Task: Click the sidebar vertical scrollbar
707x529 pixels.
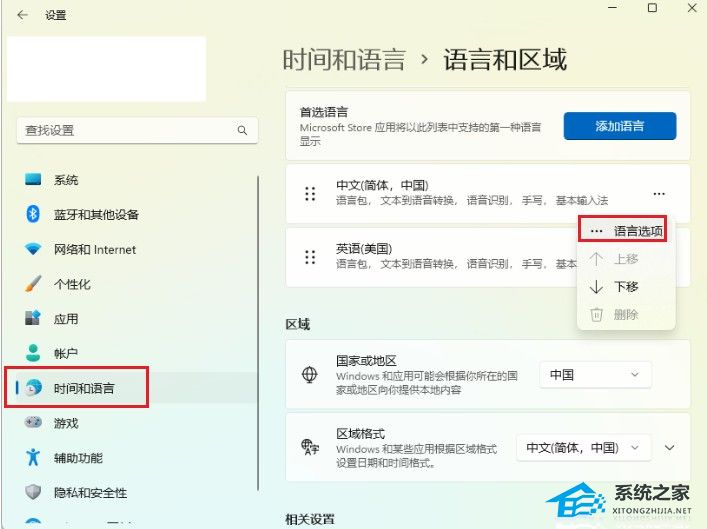Action: [x=258, y=333]
